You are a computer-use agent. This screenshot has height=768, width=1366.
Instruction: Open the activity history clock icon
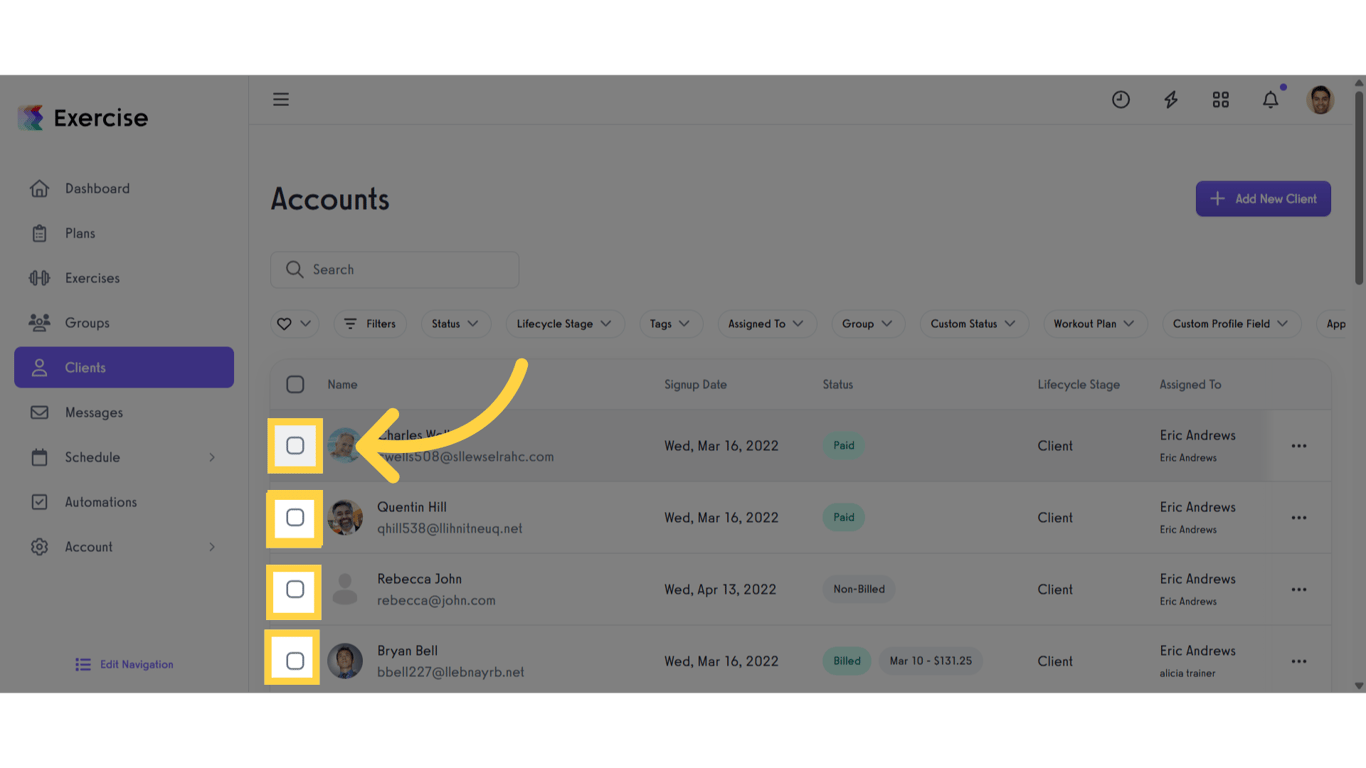(x=1120, y=99)
